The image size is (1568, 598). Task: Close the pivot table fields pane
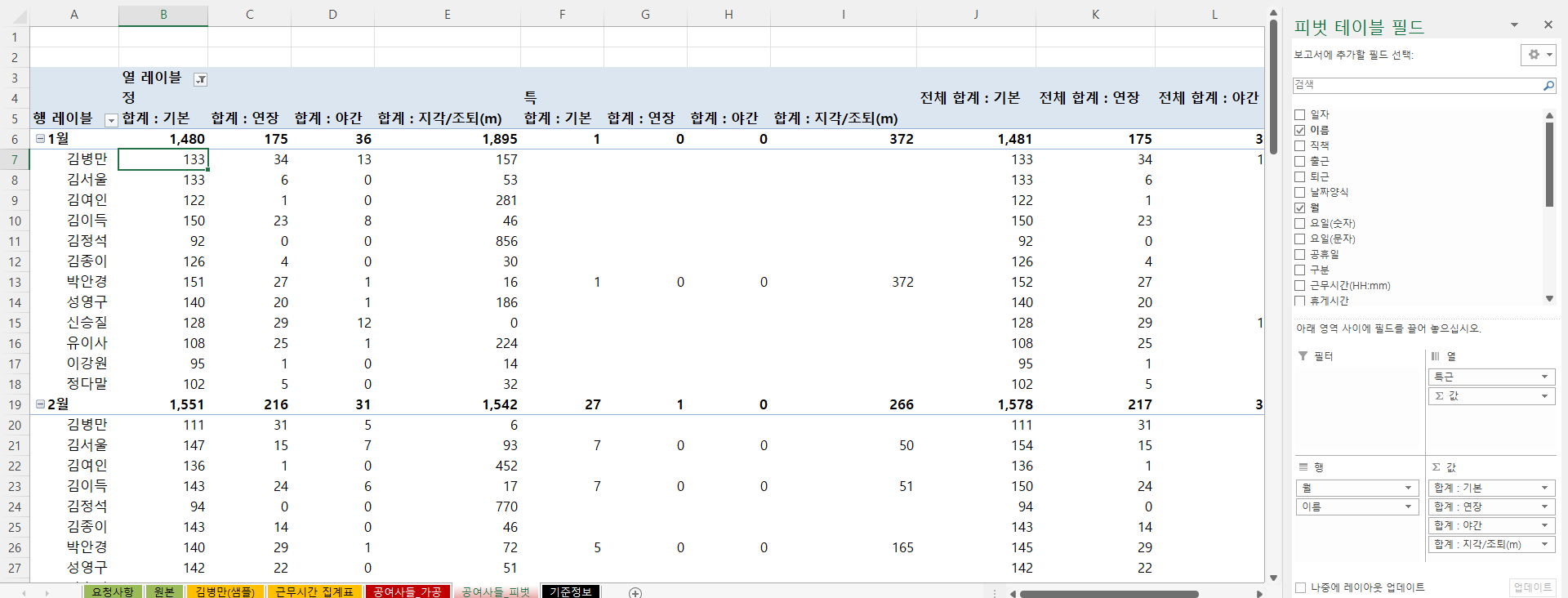coord(1548,25)
